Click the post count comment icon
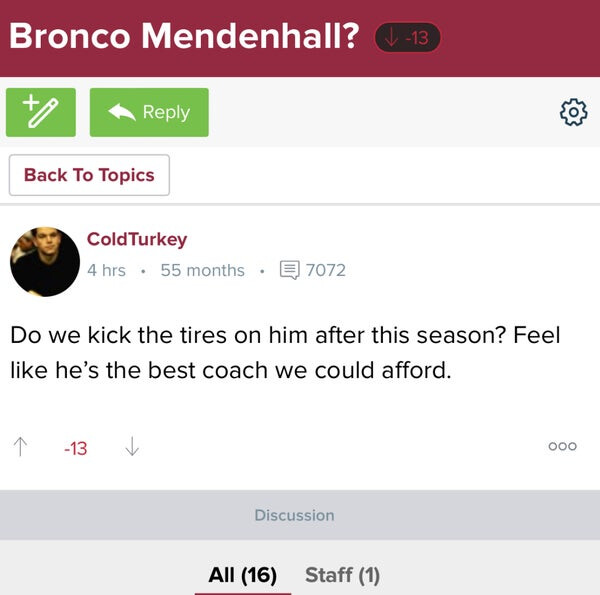The image size is (600, 595). tap(290, 270)
